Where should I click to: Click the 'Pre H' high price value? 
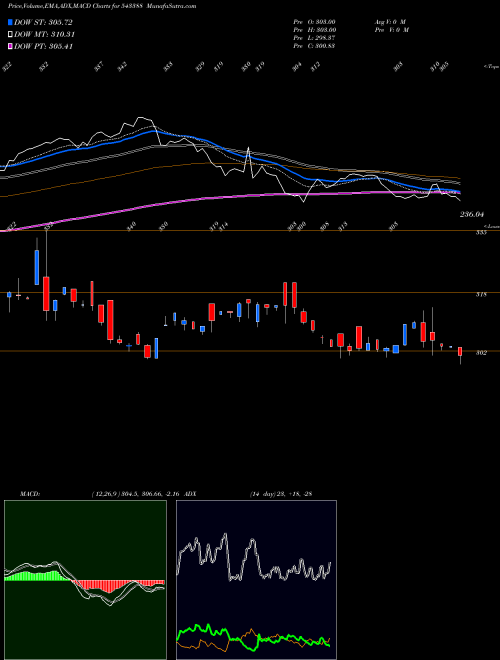click(314, 30)
